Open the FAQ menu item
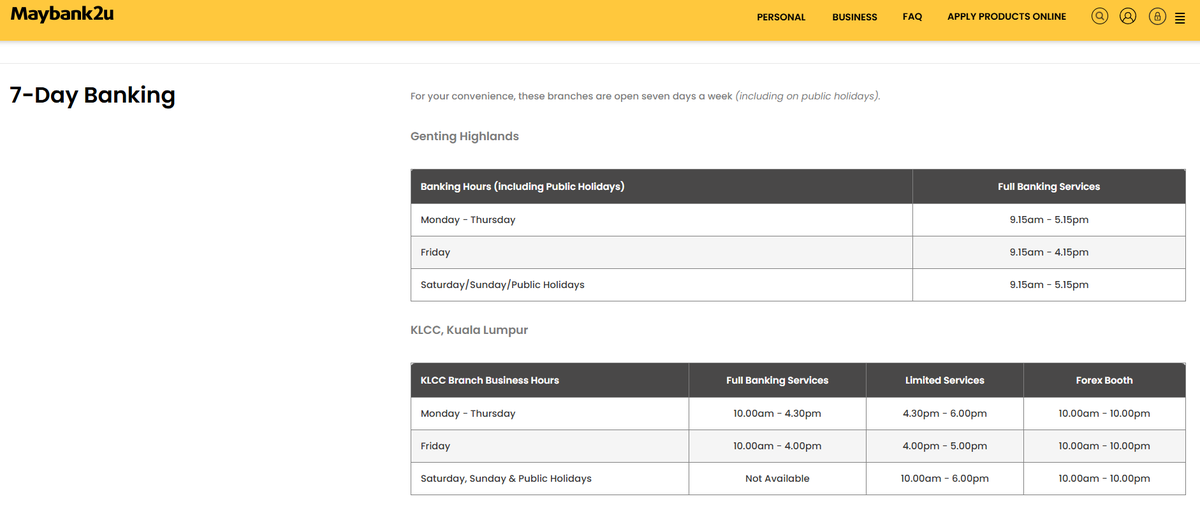 click(x=912, y=17)
